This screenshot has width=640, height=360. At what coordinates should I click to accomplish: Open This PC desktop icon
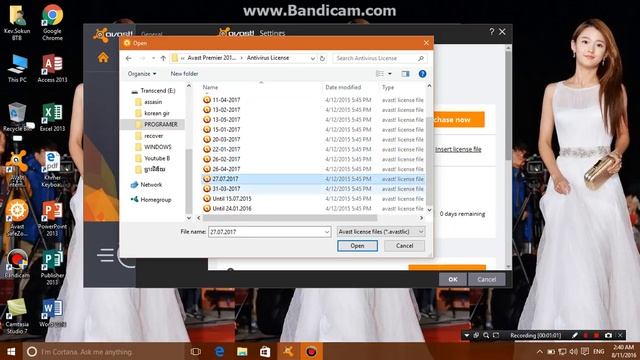pos(17,68)
